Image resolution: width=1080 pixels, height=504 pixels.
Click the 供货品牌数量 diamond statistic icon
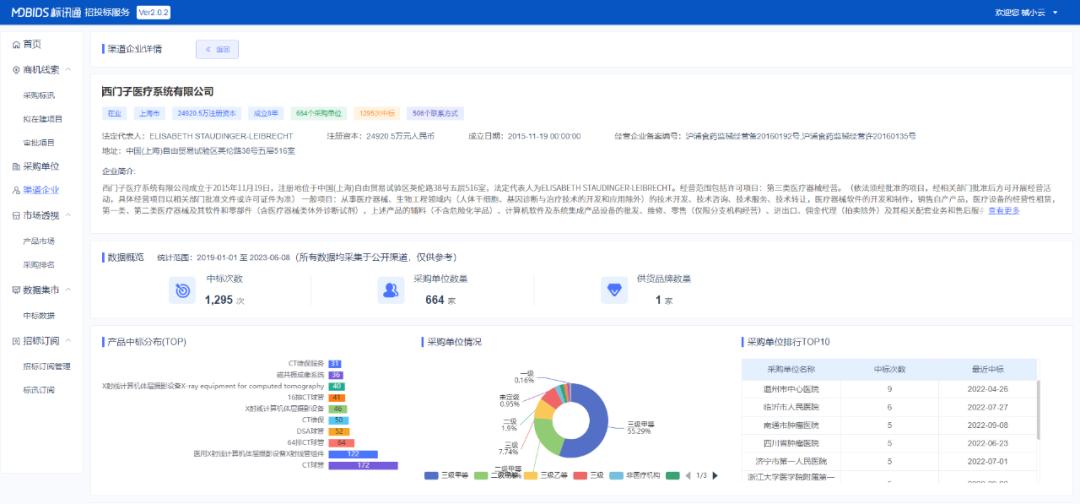click(614, 290)
